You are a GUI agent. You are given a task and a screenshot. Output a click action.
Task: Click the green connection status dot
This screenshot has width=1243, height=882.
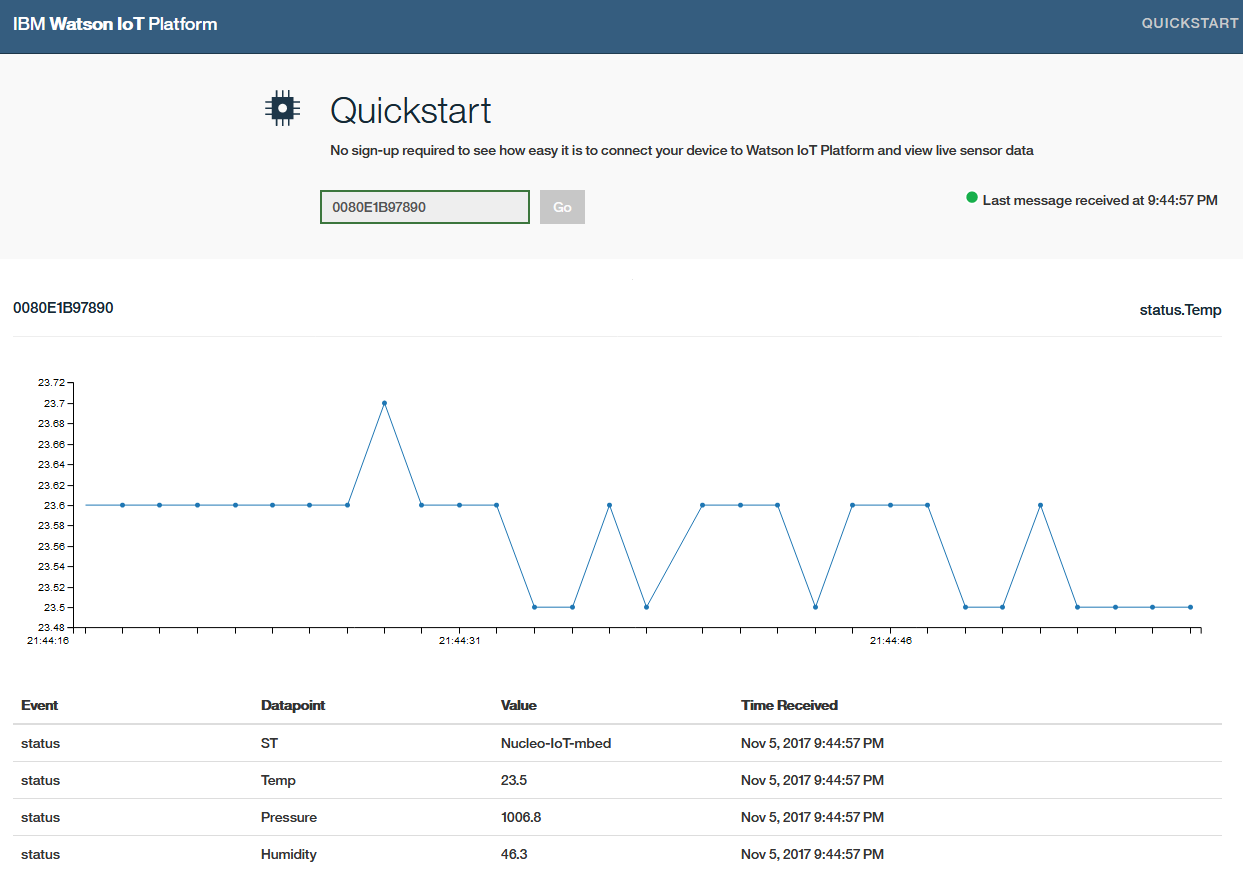971,198
